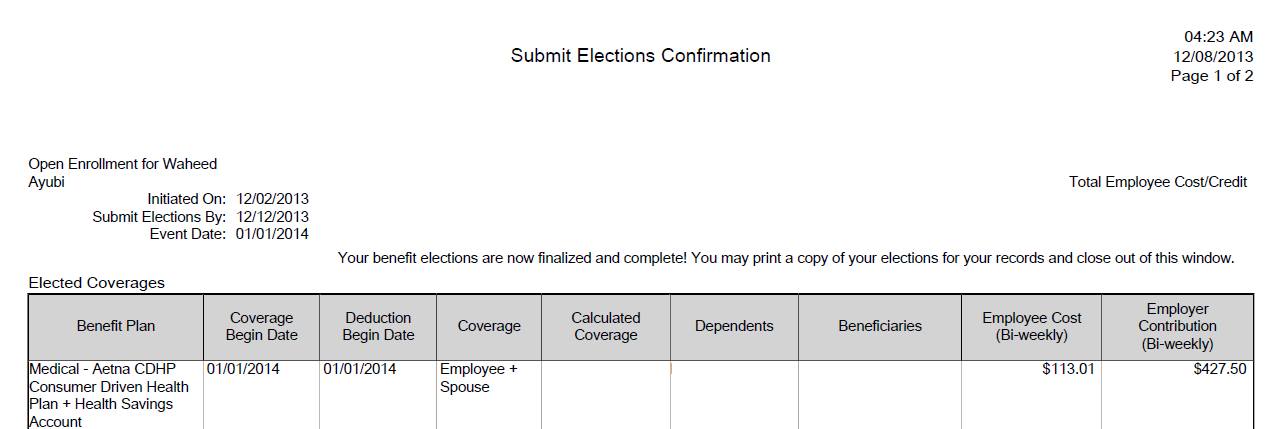Select the $113.01 employee cost value
Viewport: 1278px width, 429px height.
click(1068, 369)
